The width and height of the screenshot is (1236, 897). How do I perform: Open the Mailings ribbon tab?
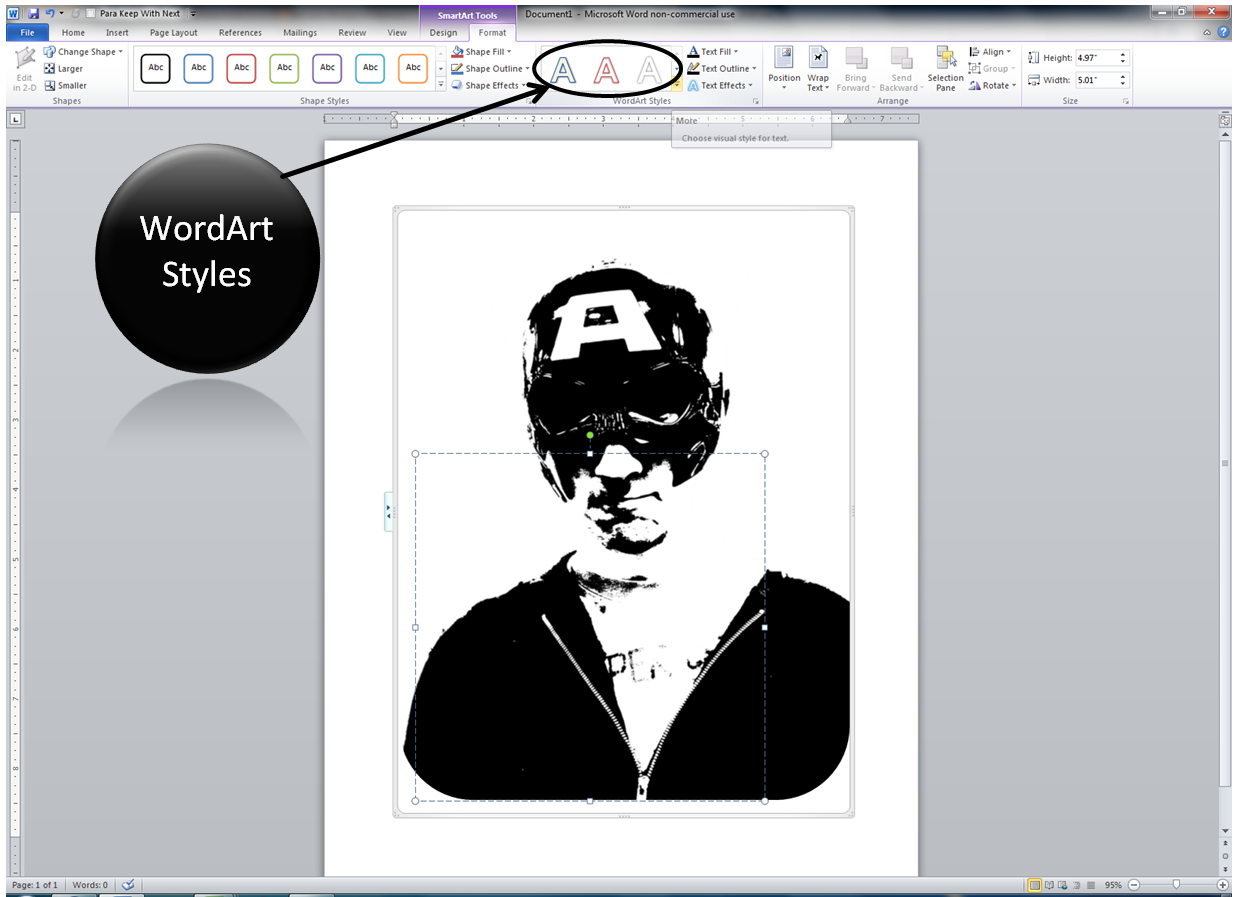[299, 32]
